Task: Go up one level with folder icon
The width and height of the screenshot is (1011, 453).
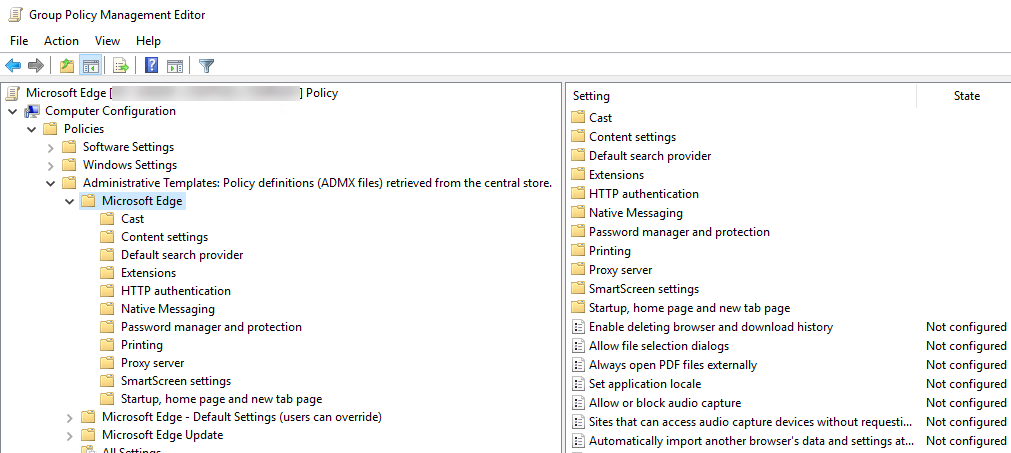Action: [67, 66]
